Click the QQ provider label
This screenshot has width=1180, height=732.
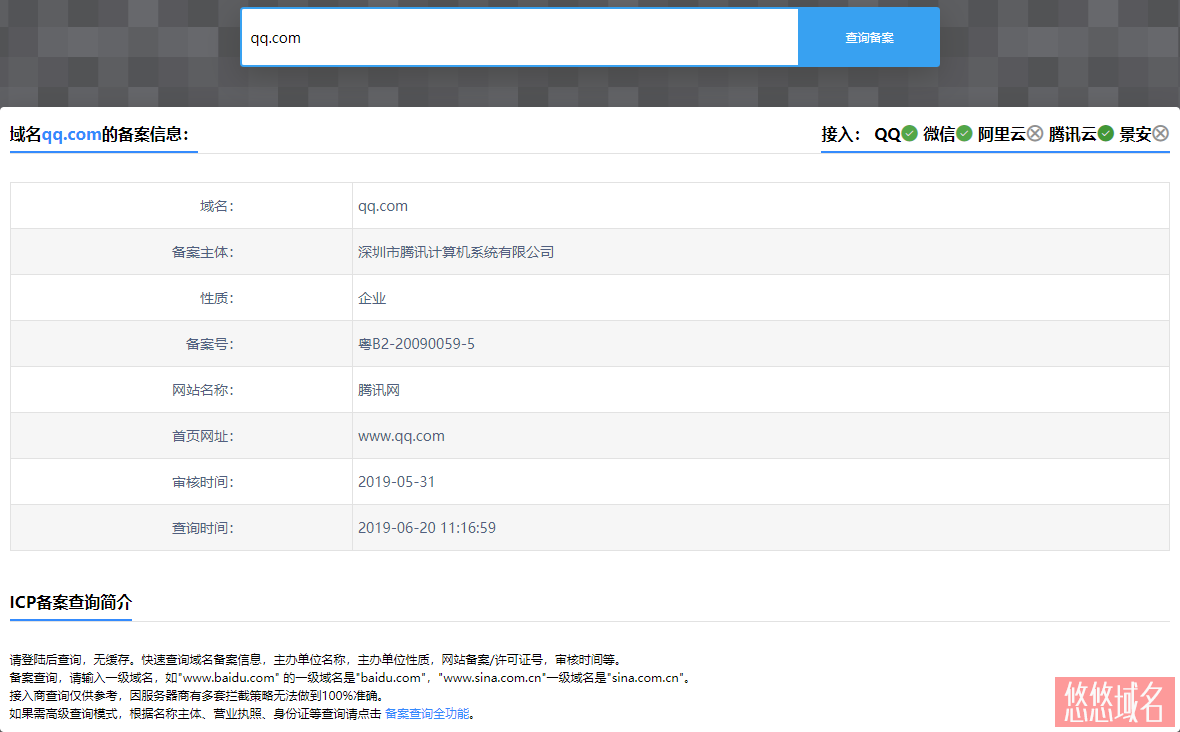tap(887, 135)
